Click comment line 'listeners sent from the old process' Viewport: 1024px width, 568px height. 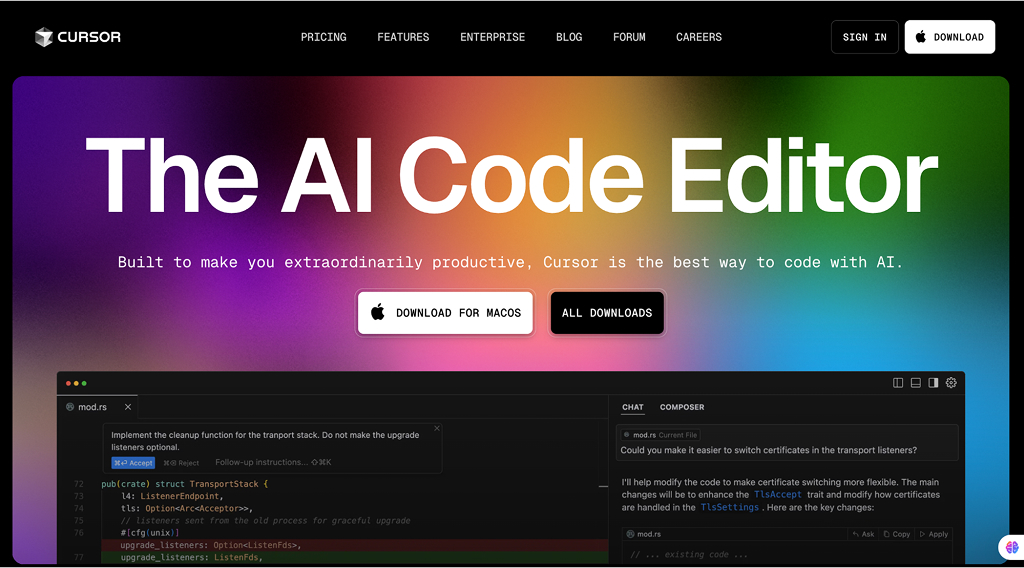[266, 520]
